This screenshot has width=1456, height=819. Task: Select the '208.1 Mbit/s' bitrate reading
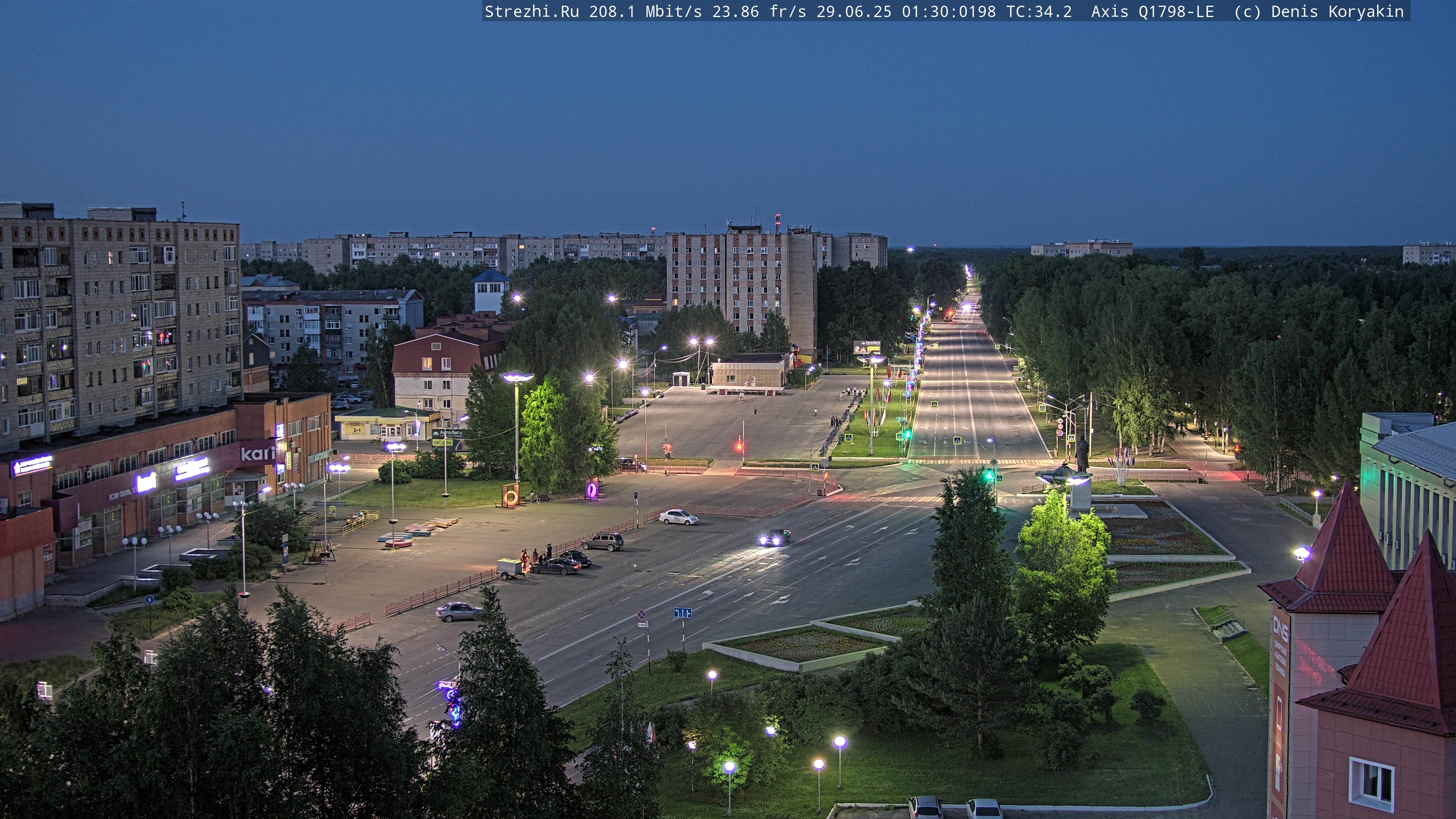(x=645, y=12)
